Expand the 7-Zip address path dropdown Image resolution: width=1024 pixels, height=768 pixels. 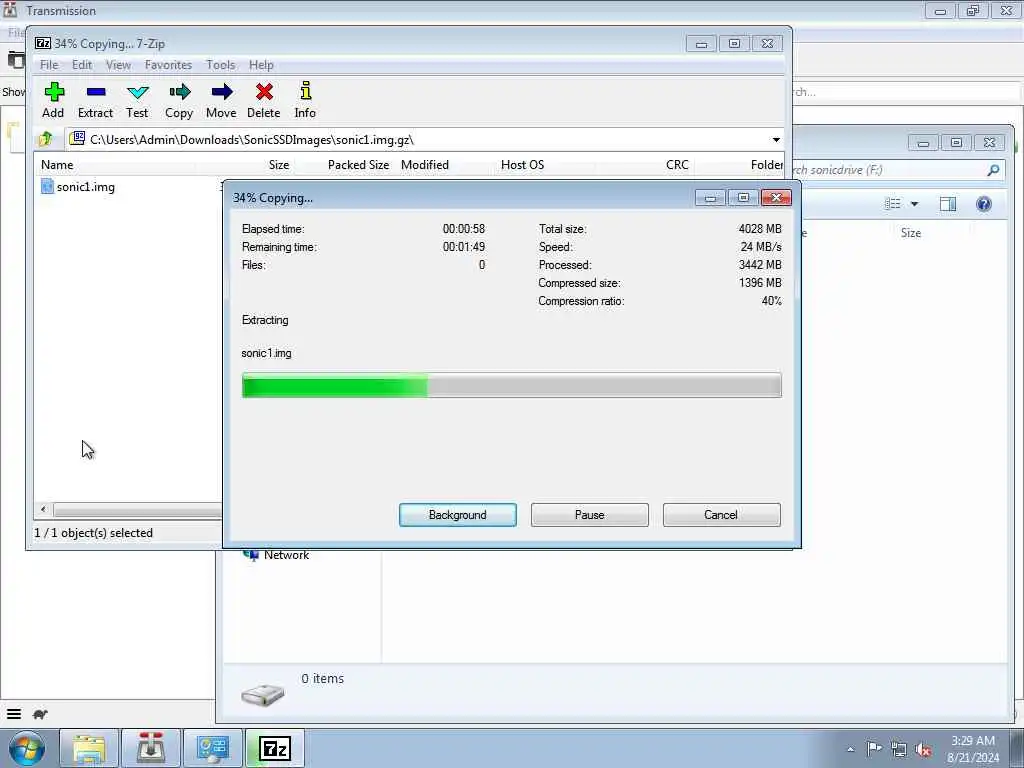coord(776,139)
